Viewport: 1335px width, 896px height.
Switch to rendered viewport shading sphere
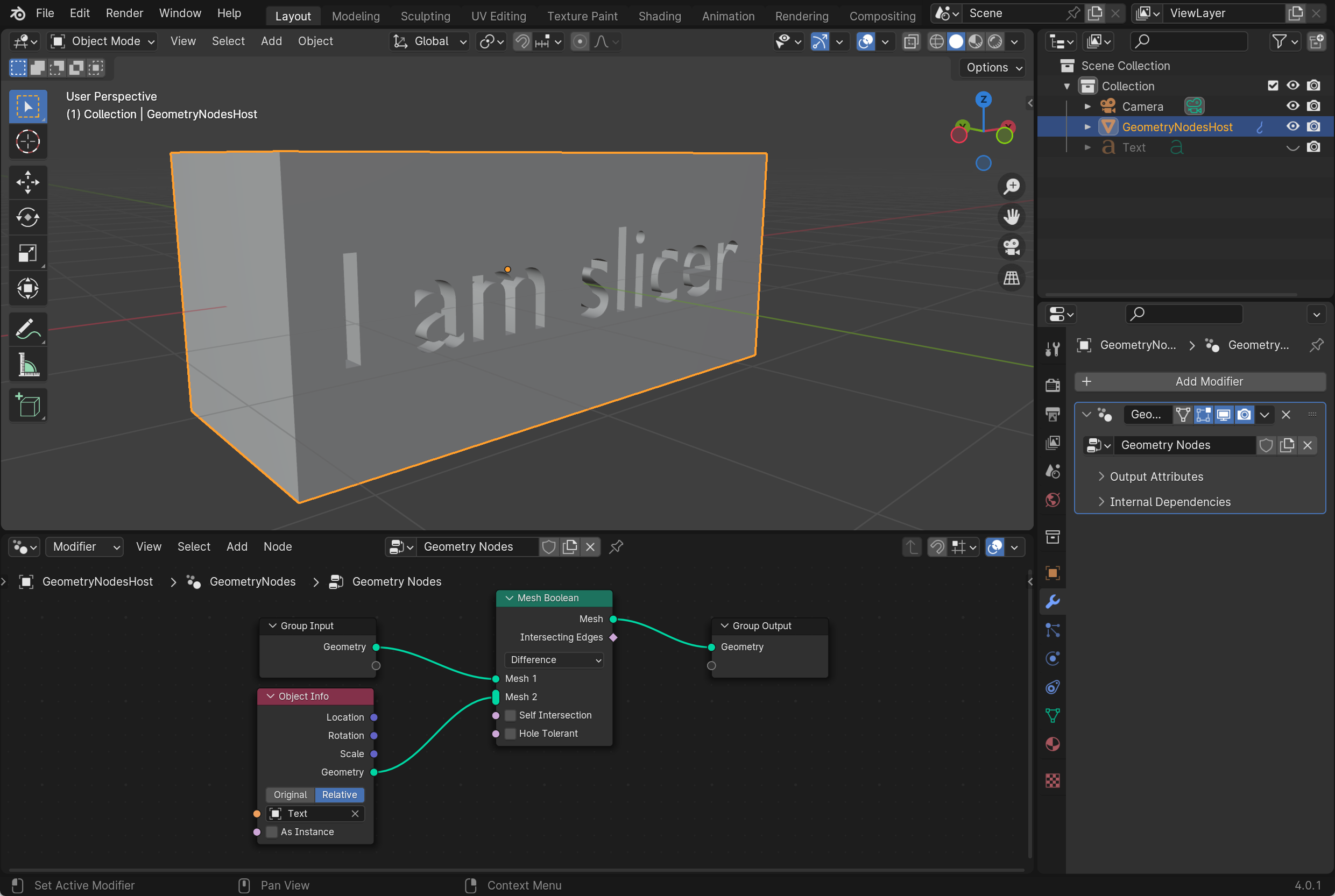(x=995, y=41)
